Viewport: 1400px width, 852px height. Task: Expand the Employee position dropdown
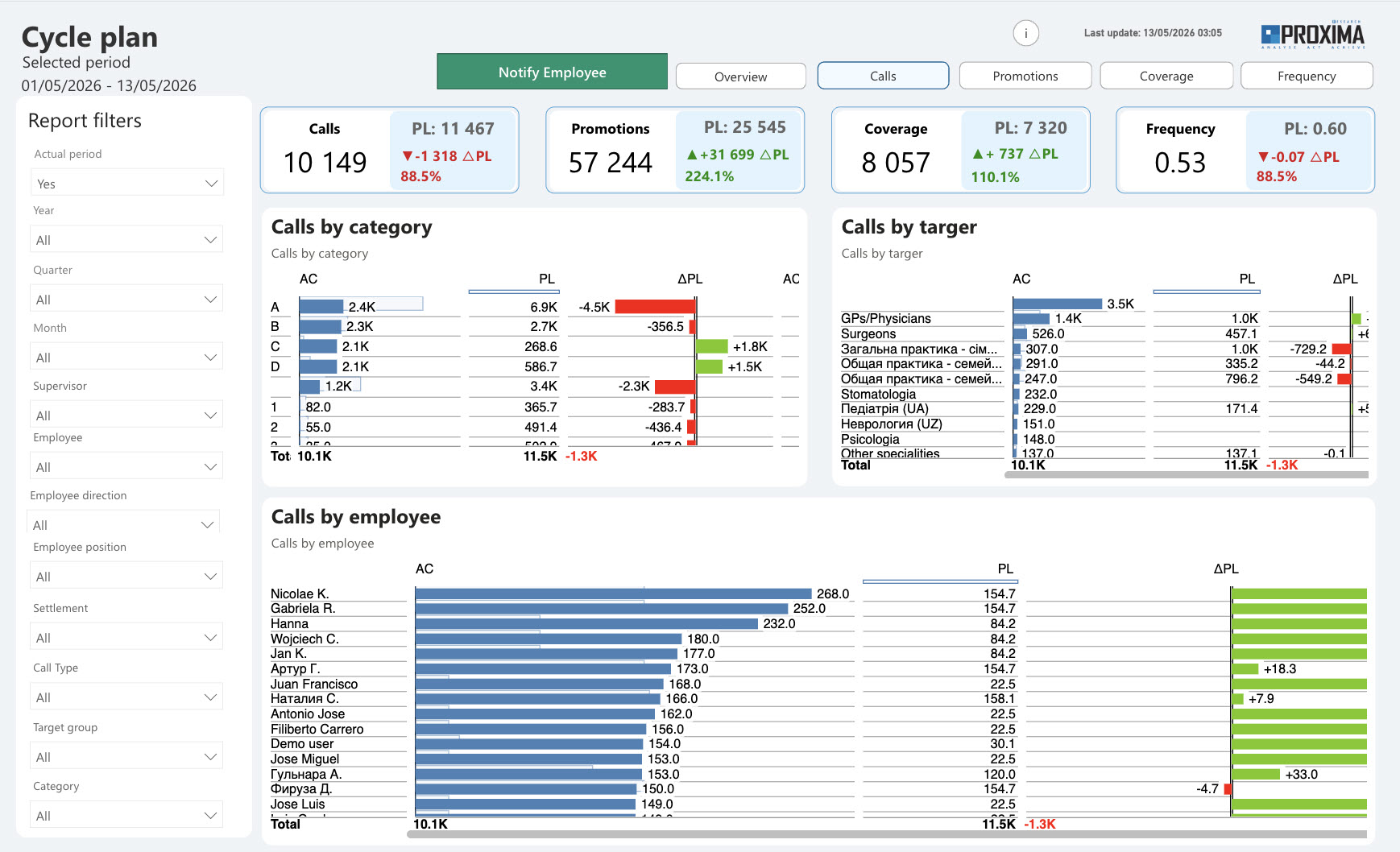pyautogui.click(x=127, y=576)
